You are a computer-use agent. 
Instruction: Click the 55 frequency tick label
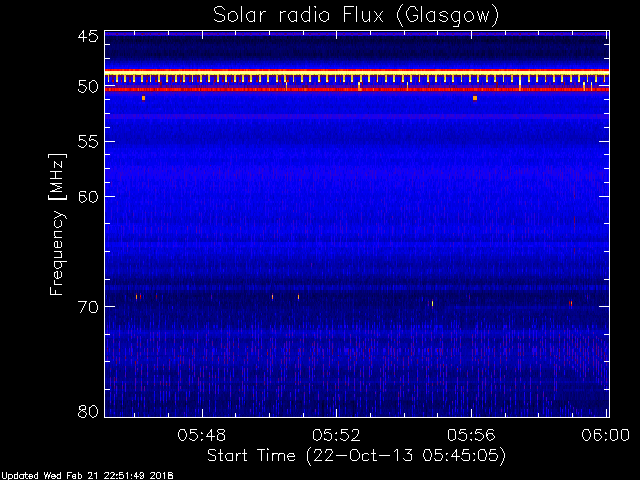tap(88, 142)
